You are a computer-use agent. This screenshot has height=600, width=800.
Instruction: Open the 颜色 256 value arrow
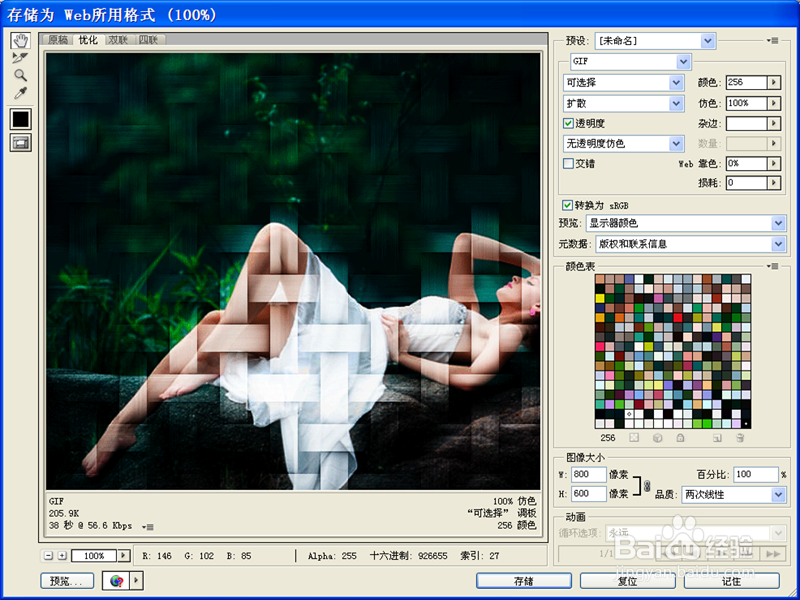pyautogui.click(x=774, y=82)
